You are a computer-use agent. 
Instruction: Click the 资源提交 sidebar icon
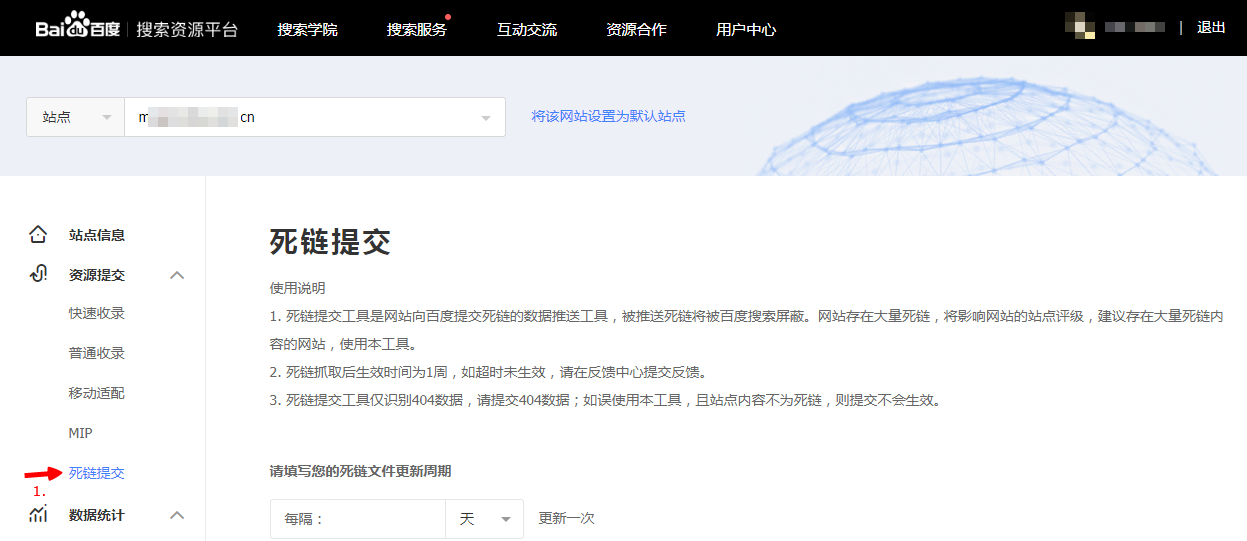point(38,274)
